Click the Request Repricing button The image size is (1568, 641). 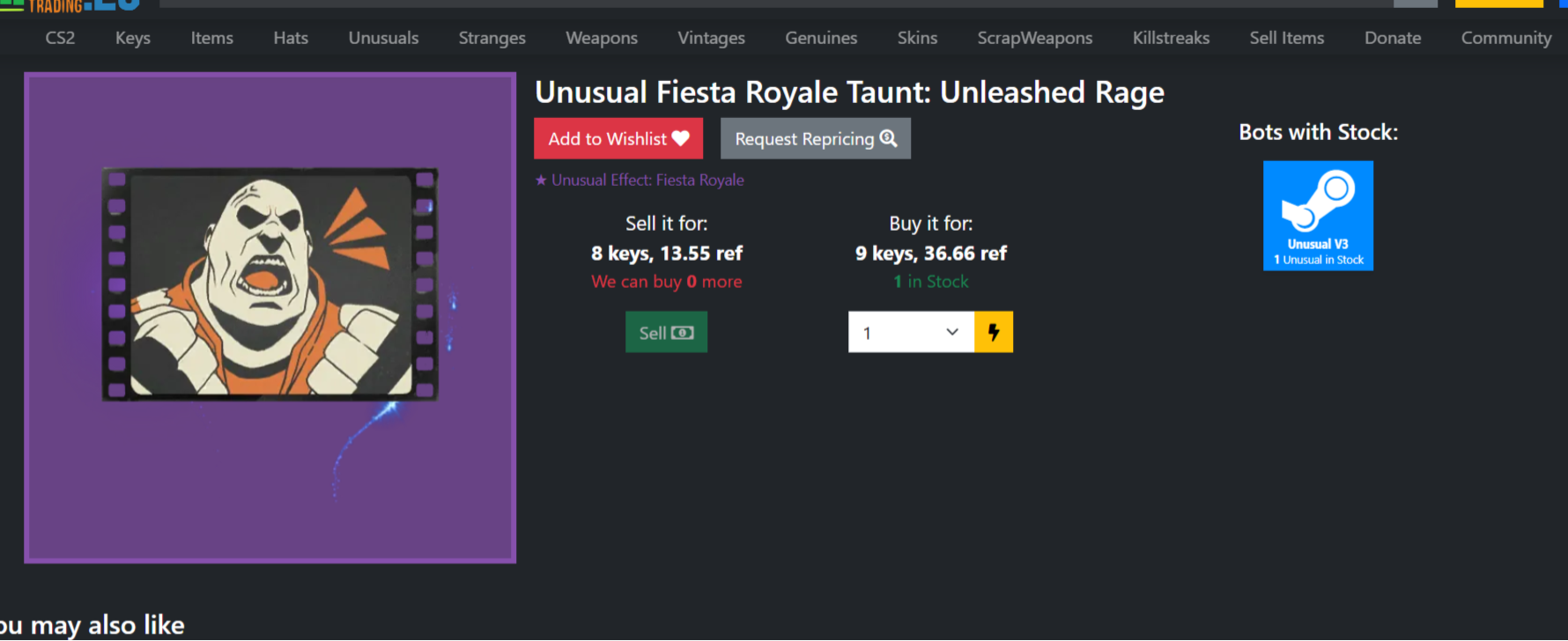tap(816, 138)
